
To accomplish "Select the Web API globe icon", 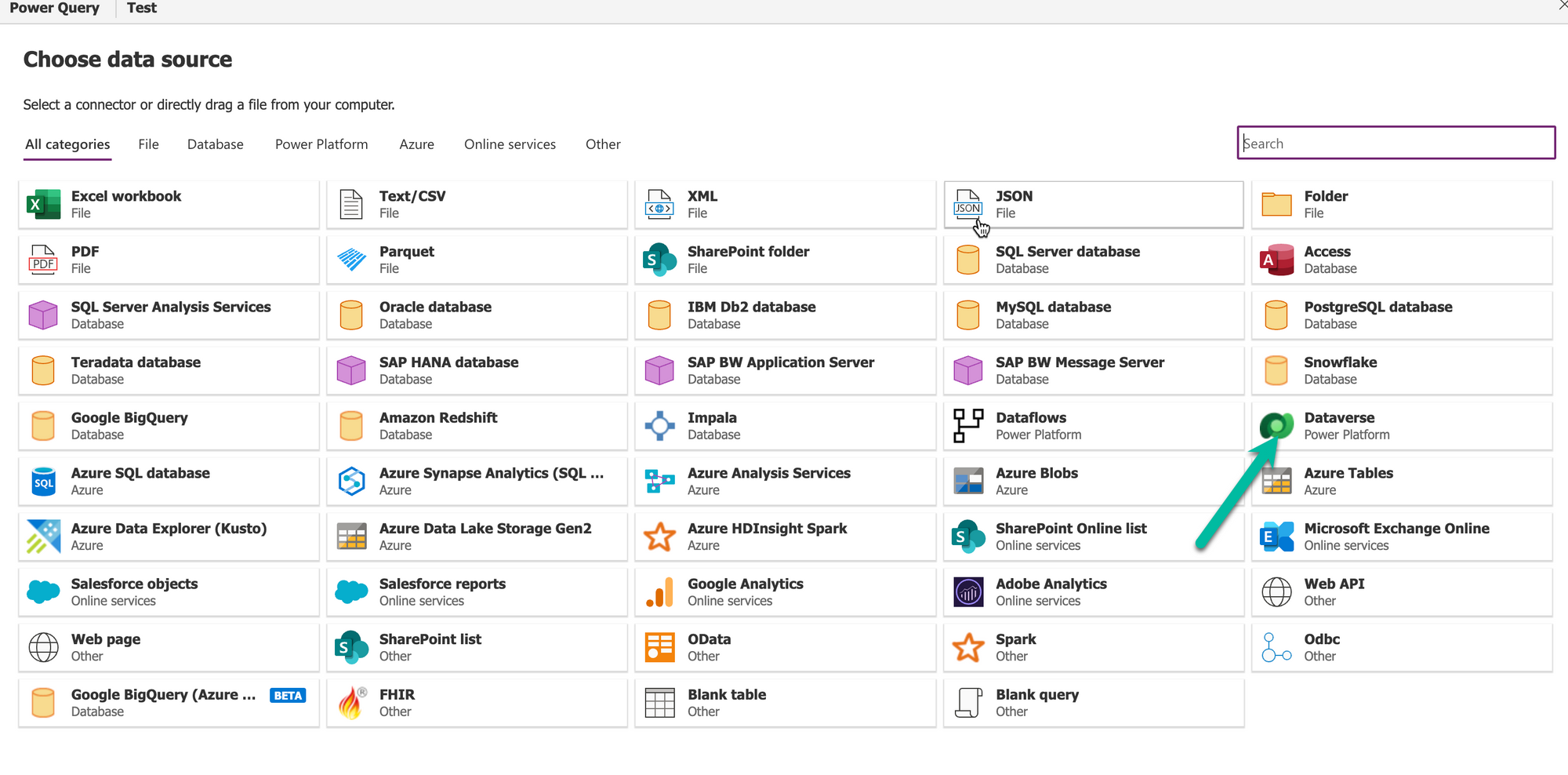I will [x=1276, y=592].
